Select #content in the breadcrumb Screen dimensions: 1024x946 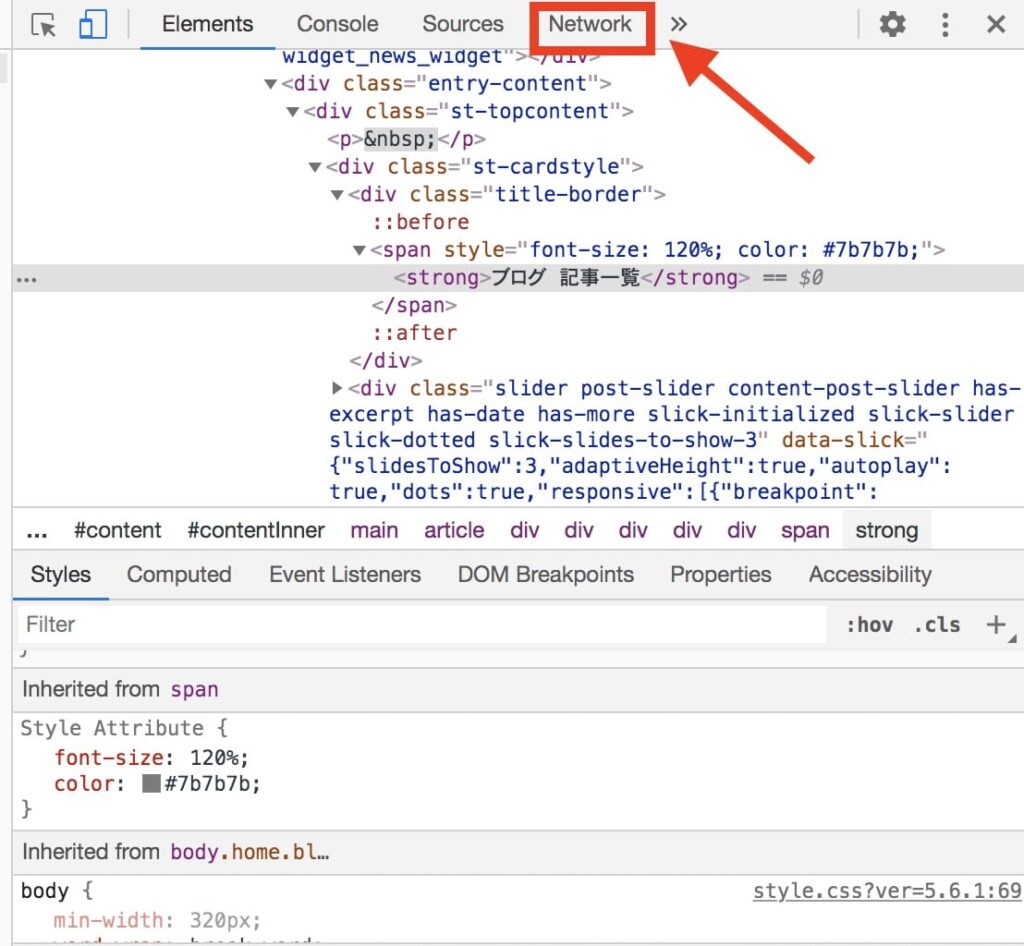click(x=118, y=530)
